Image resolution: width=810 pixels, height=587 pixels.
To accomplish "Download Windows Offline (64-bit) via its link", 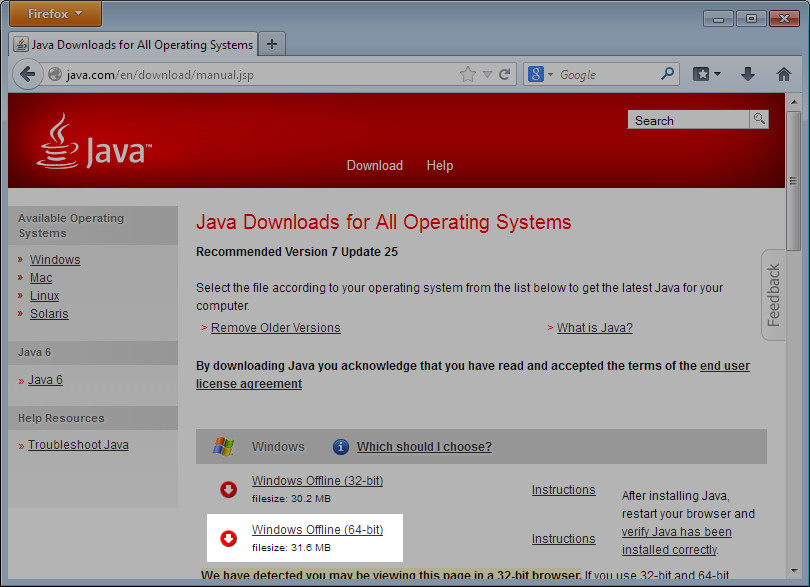I will (x=317, y=530).
